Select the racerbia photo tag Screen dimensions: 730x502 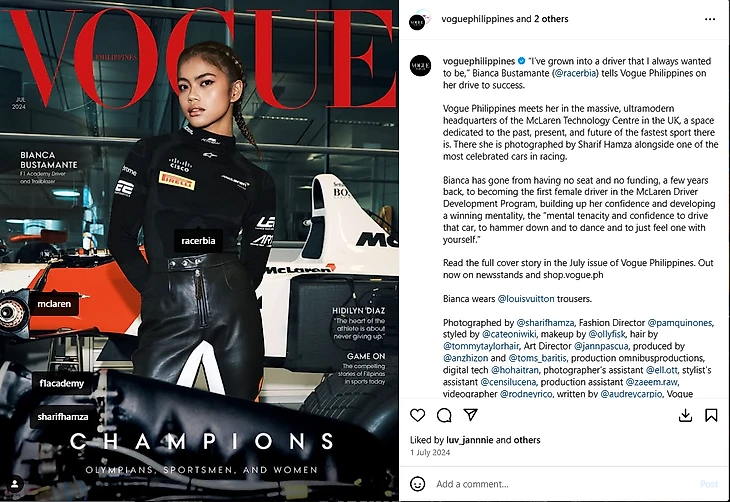tap(198, 240)
